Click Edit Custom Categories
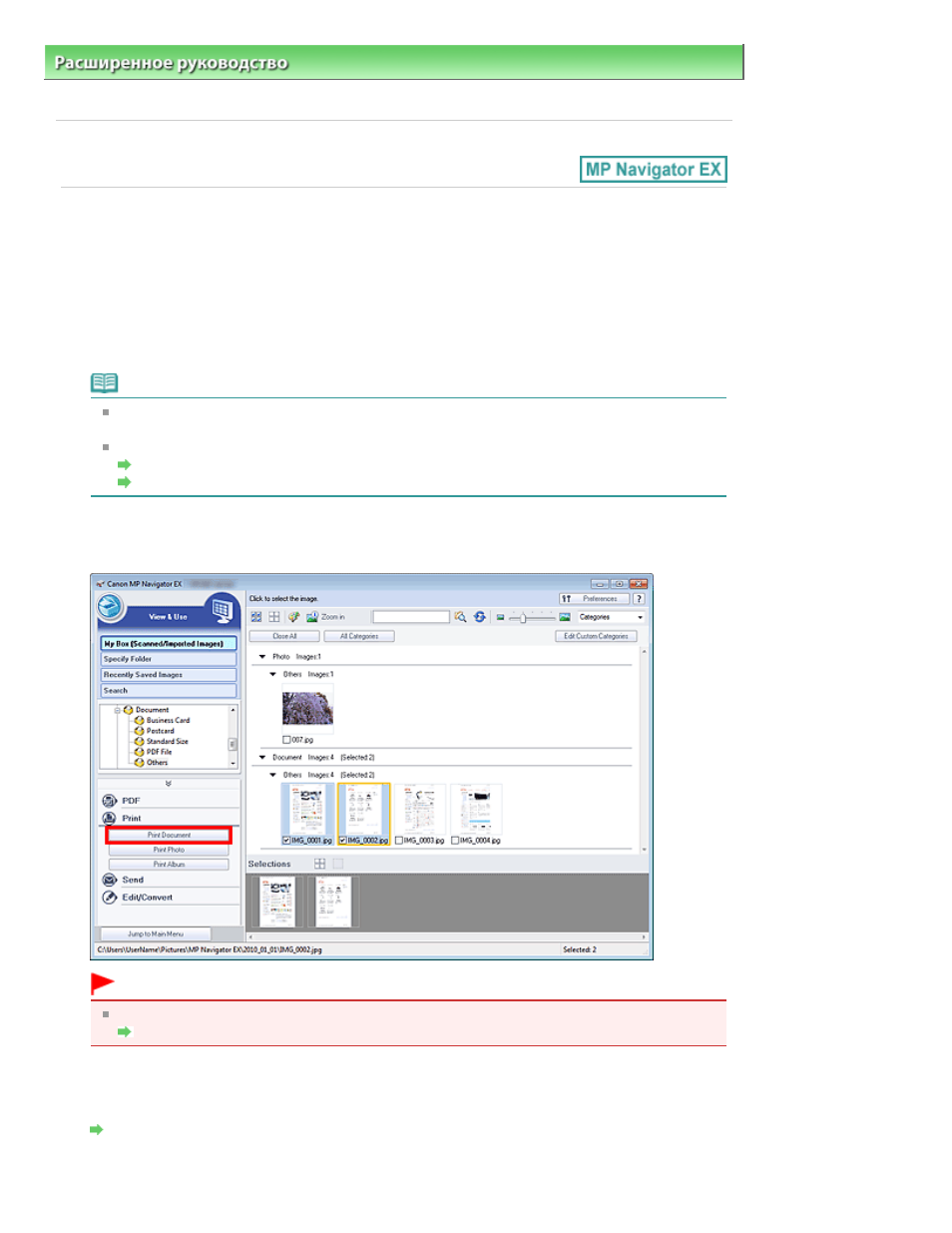This screenshot has height=1233, width=952. click(596, 636)
